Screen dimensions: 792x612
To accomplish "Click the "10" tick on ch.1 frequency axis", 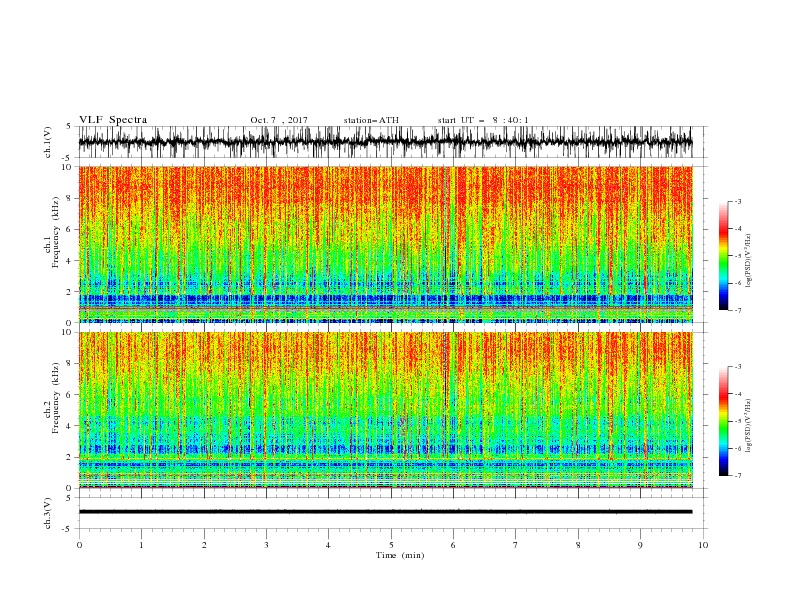I will [68, 167].
